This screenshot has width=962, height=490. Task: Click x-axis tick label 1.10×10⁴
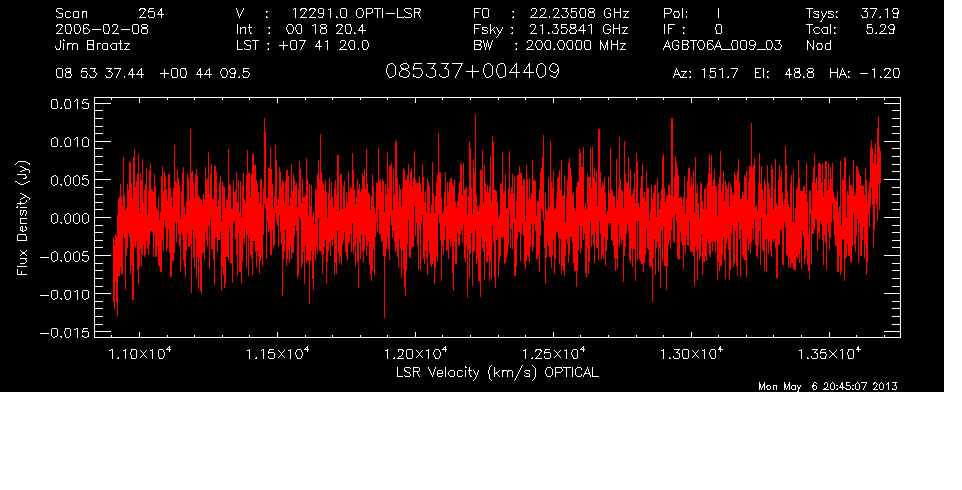[140, 354]
